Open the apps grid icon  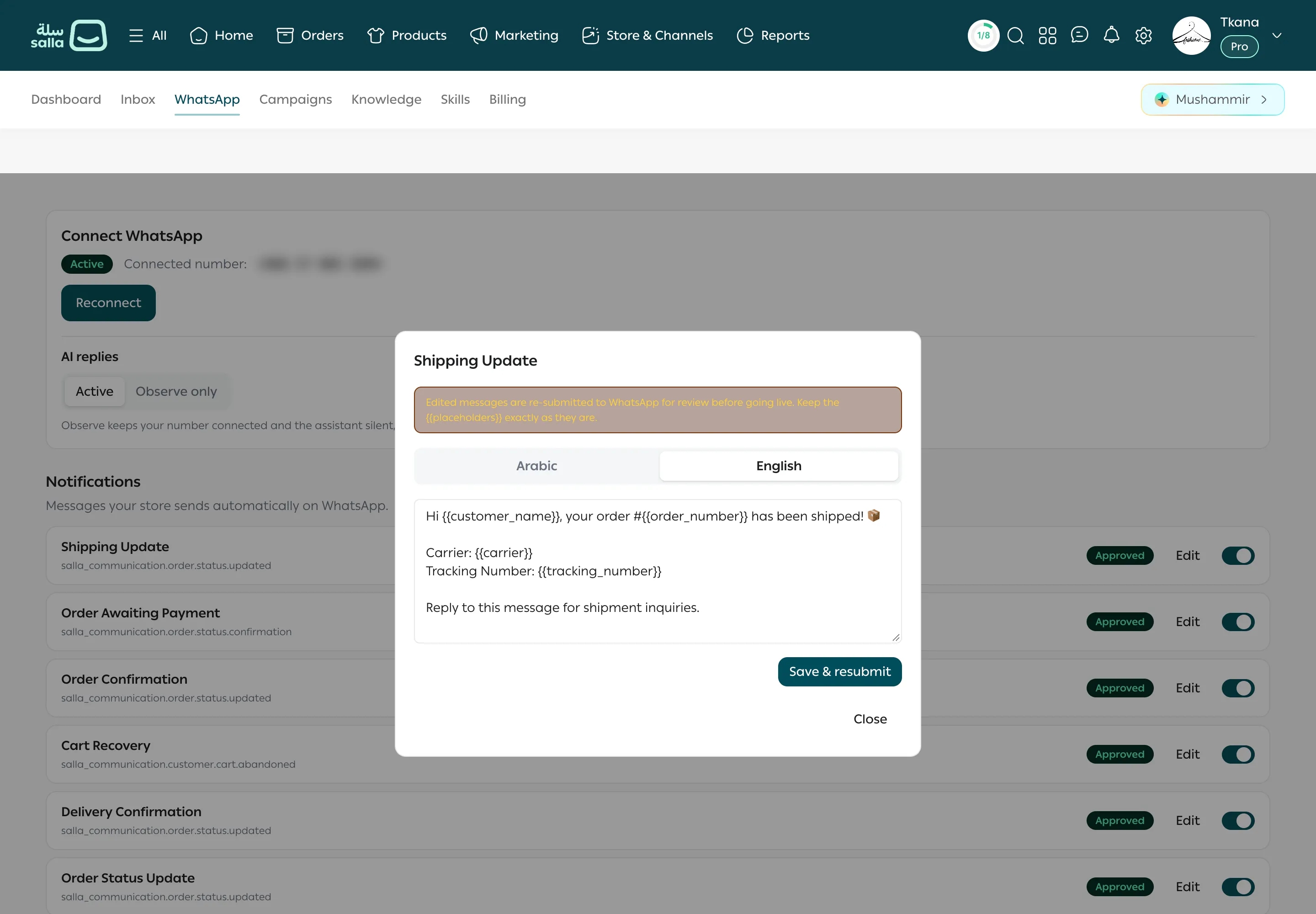[1047, 36]
